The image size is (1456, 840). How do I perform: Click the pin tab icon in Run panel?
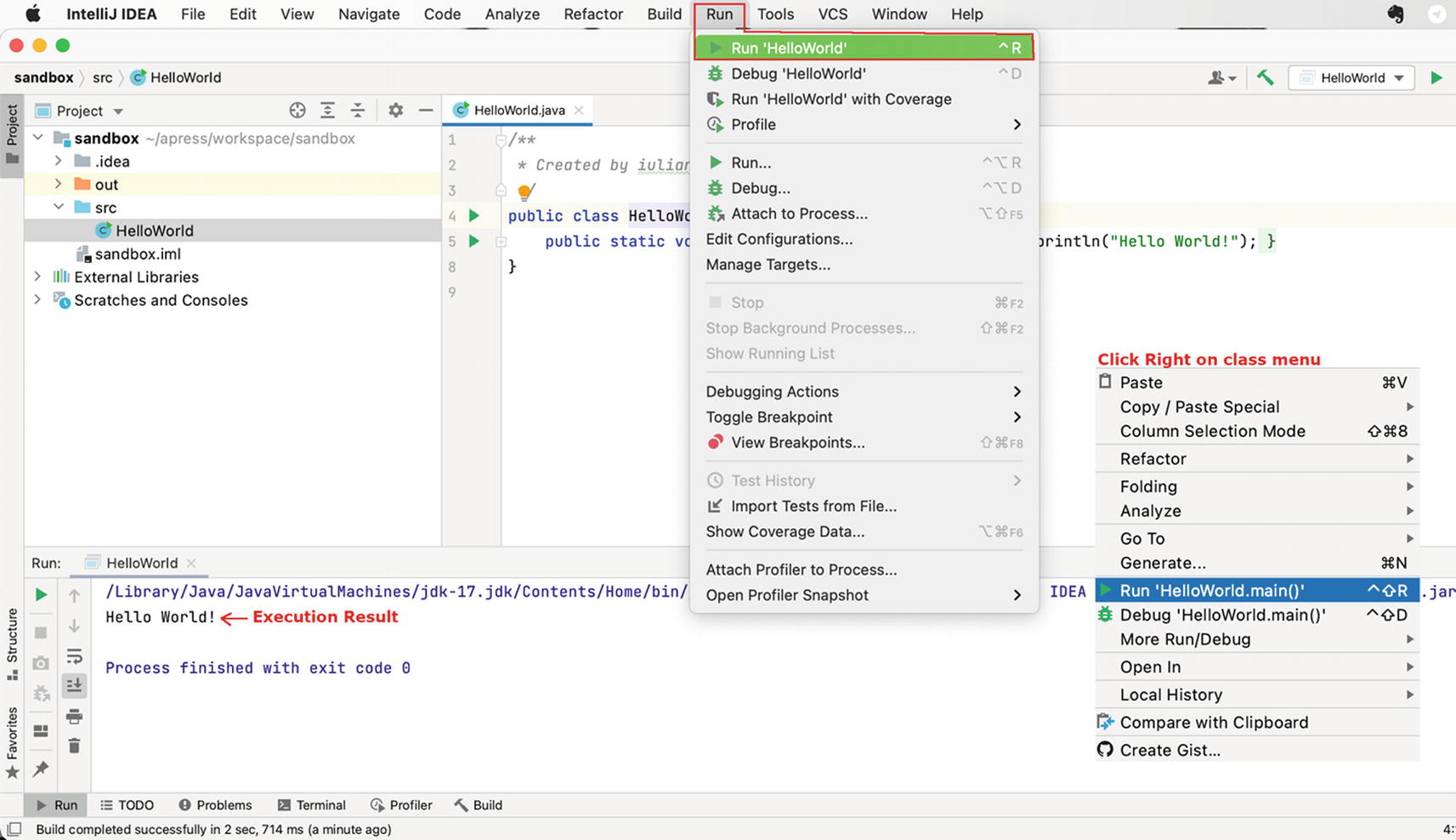[40, 769]
